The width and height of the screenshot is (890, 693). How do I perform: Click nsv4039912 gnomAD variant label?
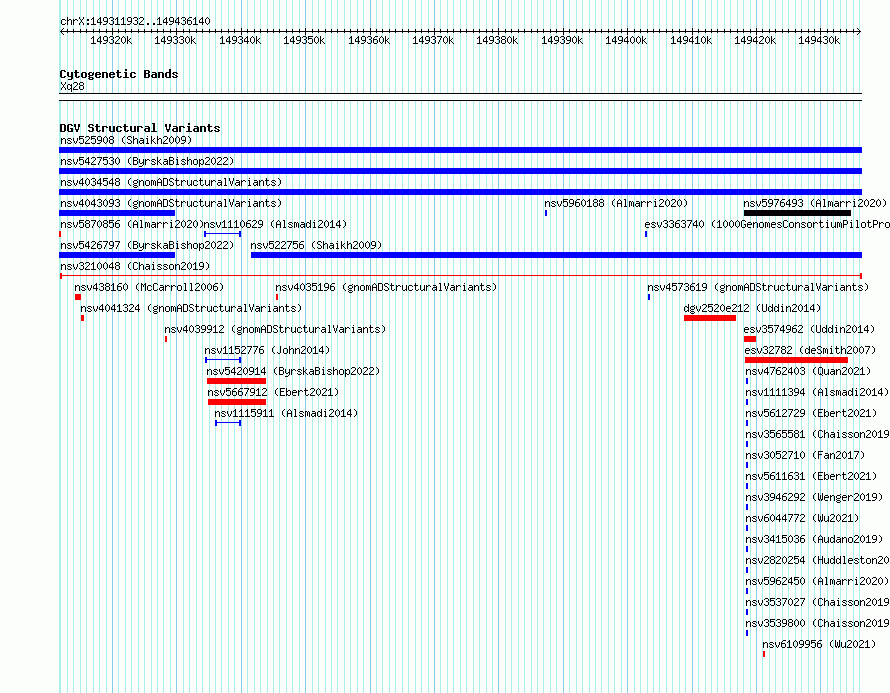[275, 329]
